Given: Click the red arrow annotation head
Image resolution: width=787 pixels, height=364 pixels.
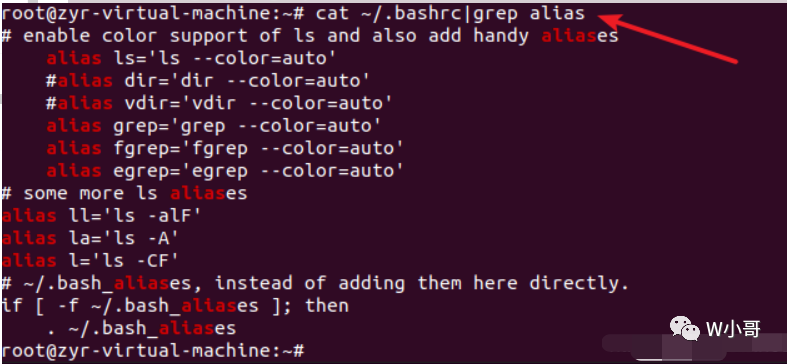Looking at the screenshot, I should (x=611, y=21).
